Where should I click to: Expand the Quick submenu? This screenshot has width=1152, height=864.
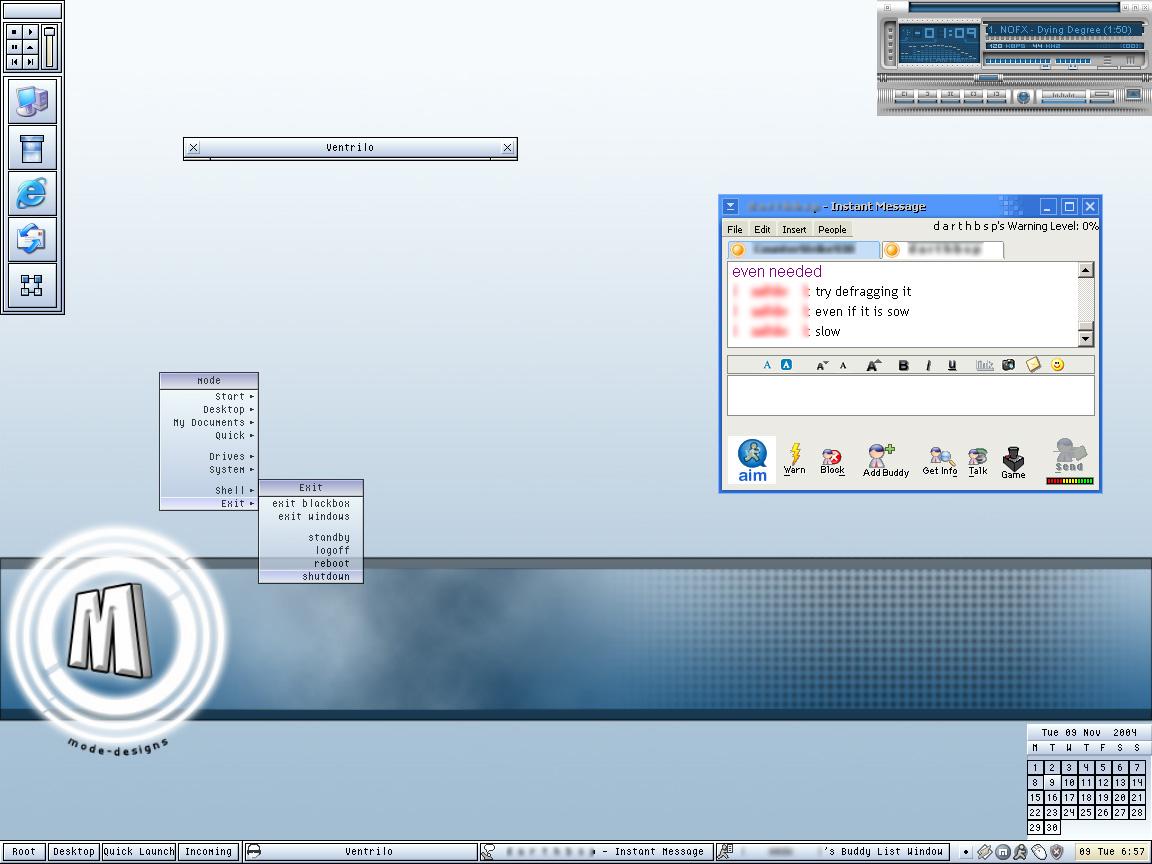tap(209, 436)
